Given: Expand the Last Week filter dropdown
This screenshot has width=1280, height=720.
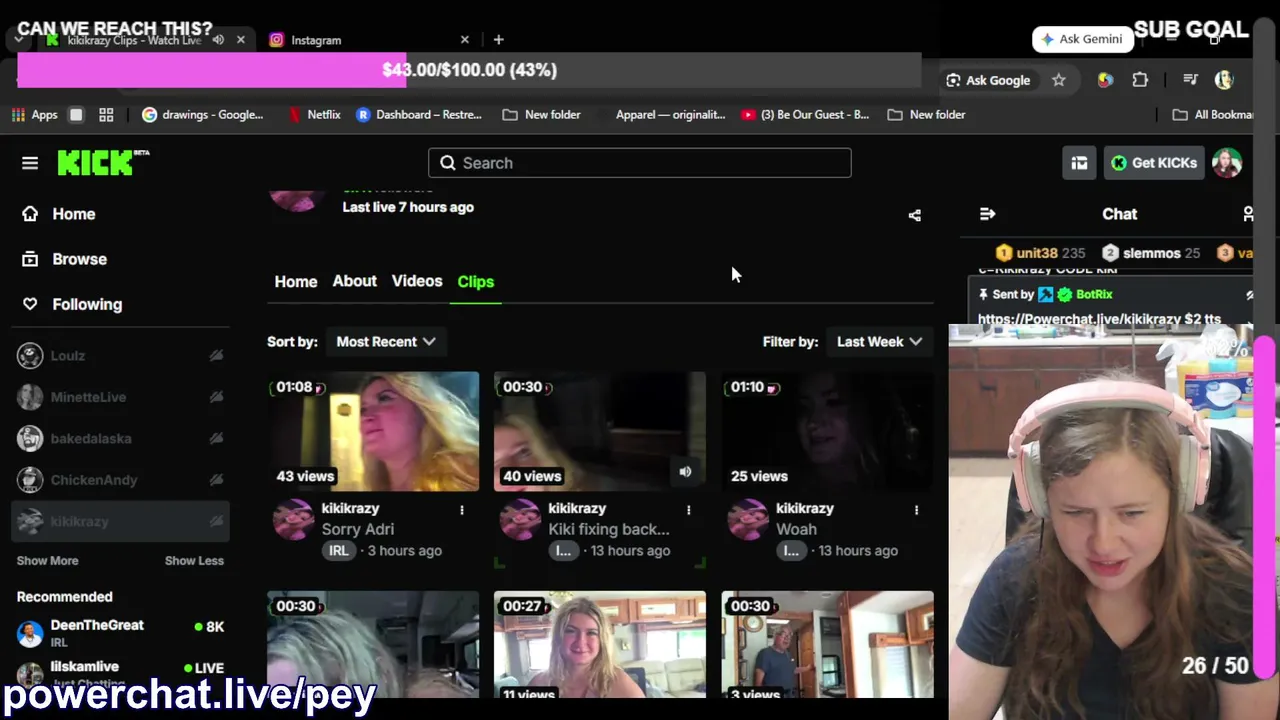Looking at the screenshot, I should pyautogui.click(x=879, y=342).
